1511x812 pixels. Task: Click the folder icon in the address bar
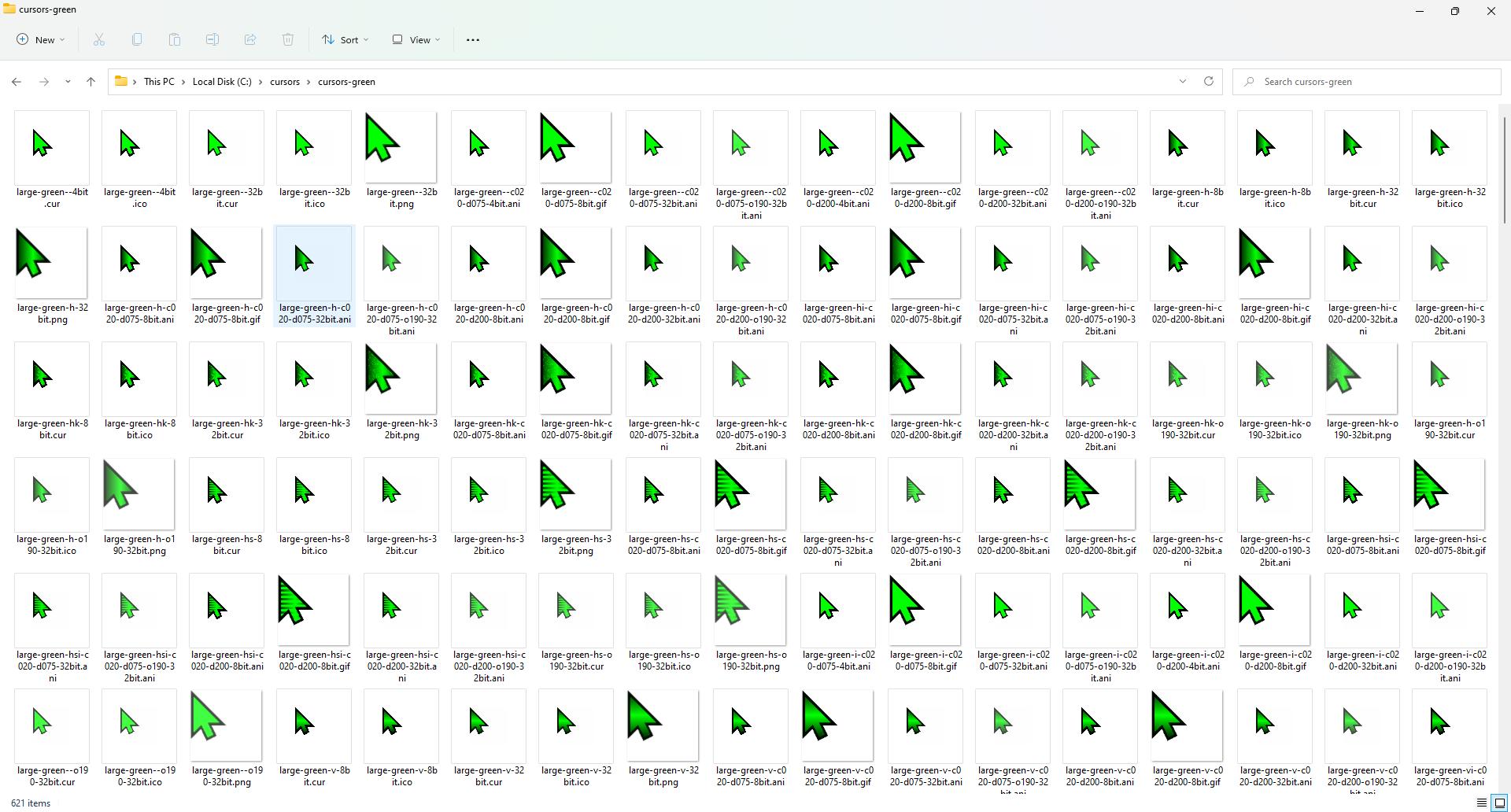click(120, 81)
